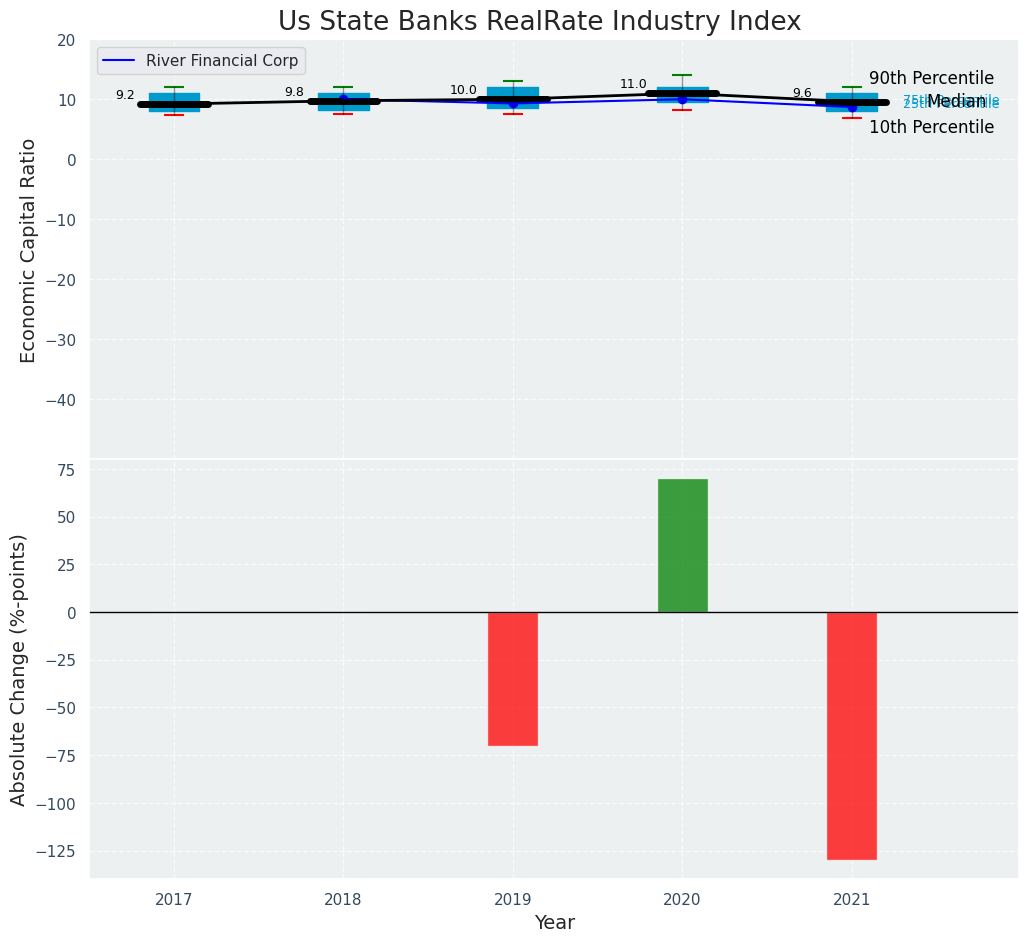The height and width of the screenshot is (942, 1029).
Task: Click the 2017 box plot
Action: pyautogui.click(x=175, y=101)
